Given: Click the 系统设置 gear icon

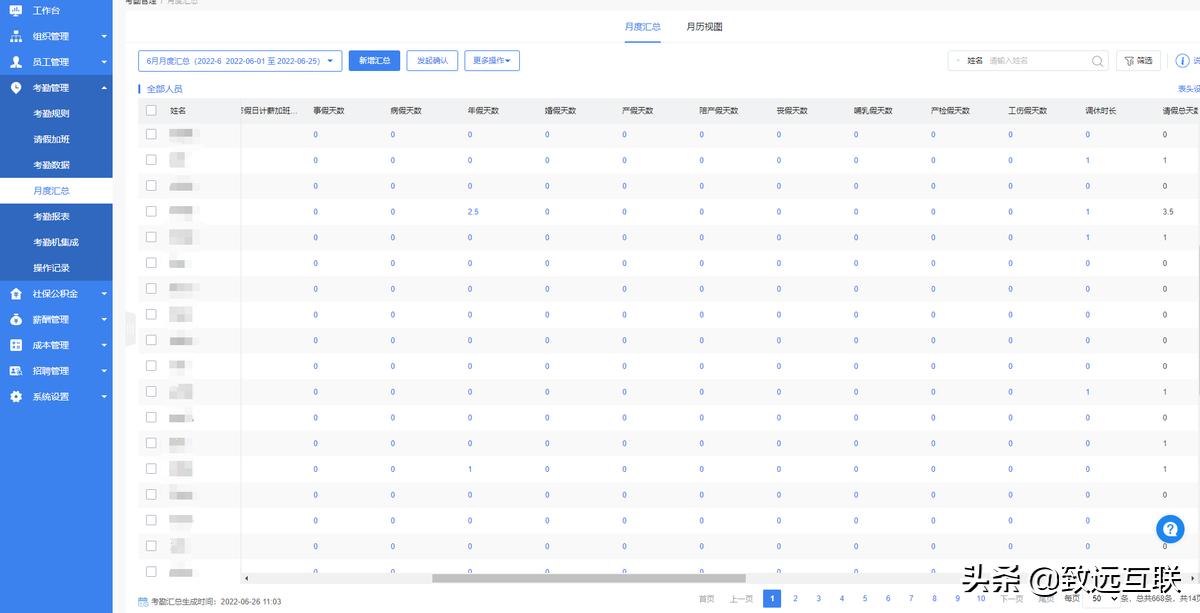Looking at the screenshot, I should 15,397.
